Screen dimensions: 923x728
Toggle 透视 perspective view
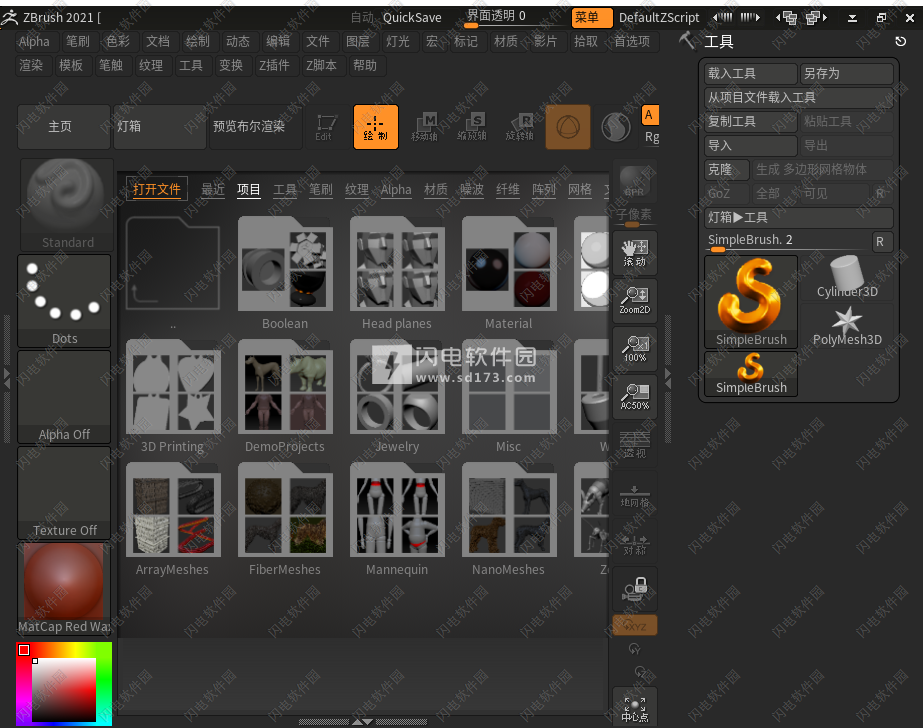tap(635, 445)
